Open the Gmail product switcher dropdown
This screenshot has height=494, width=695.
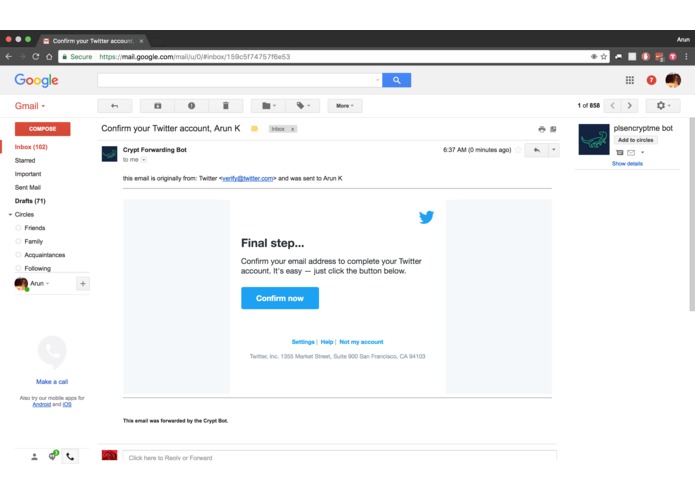(x=30, y=106)
